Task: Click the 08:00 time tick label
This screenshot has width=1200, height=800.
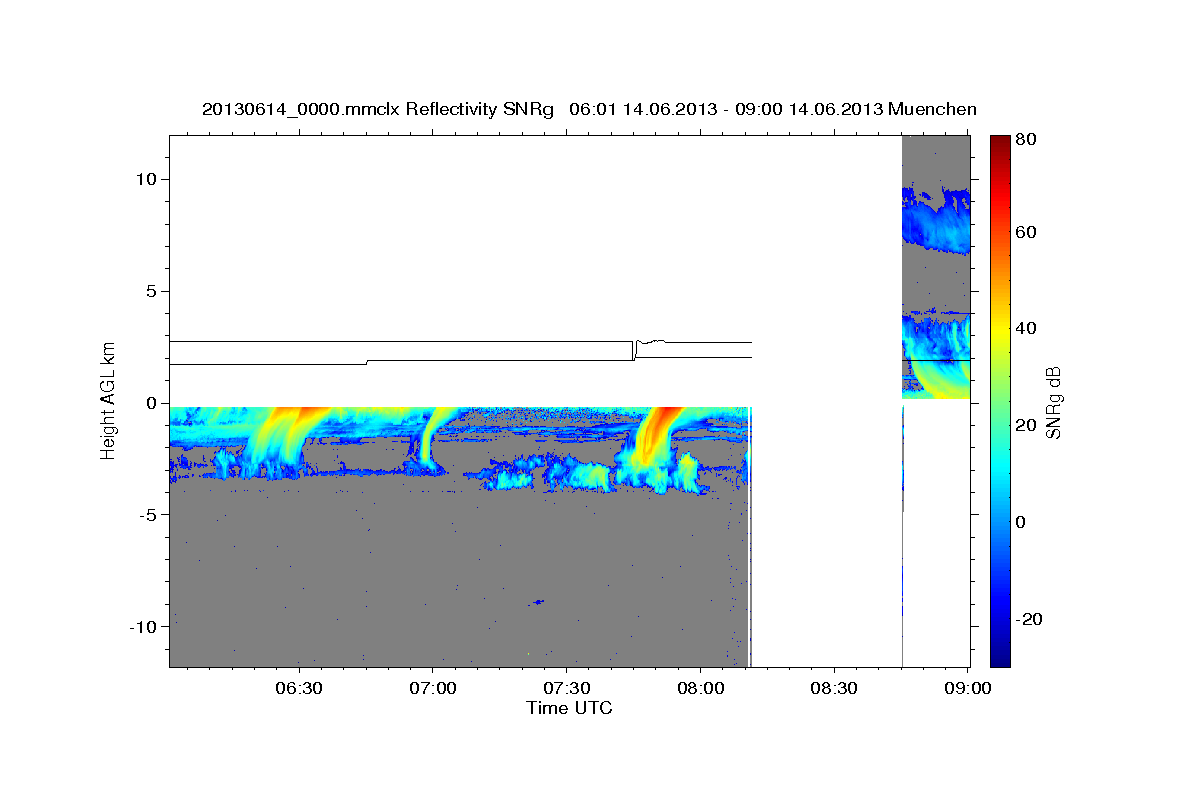Action: click(700, 688)
